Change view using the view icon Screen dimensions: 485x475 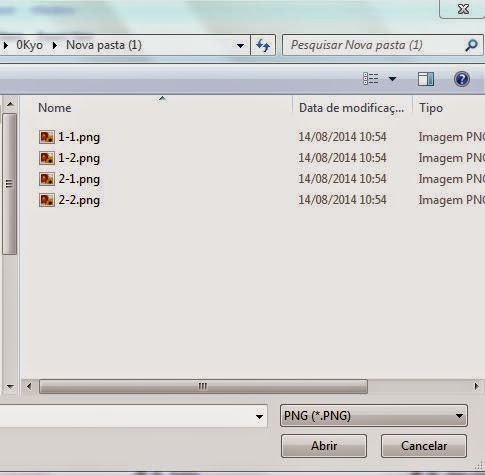(370, 79)
